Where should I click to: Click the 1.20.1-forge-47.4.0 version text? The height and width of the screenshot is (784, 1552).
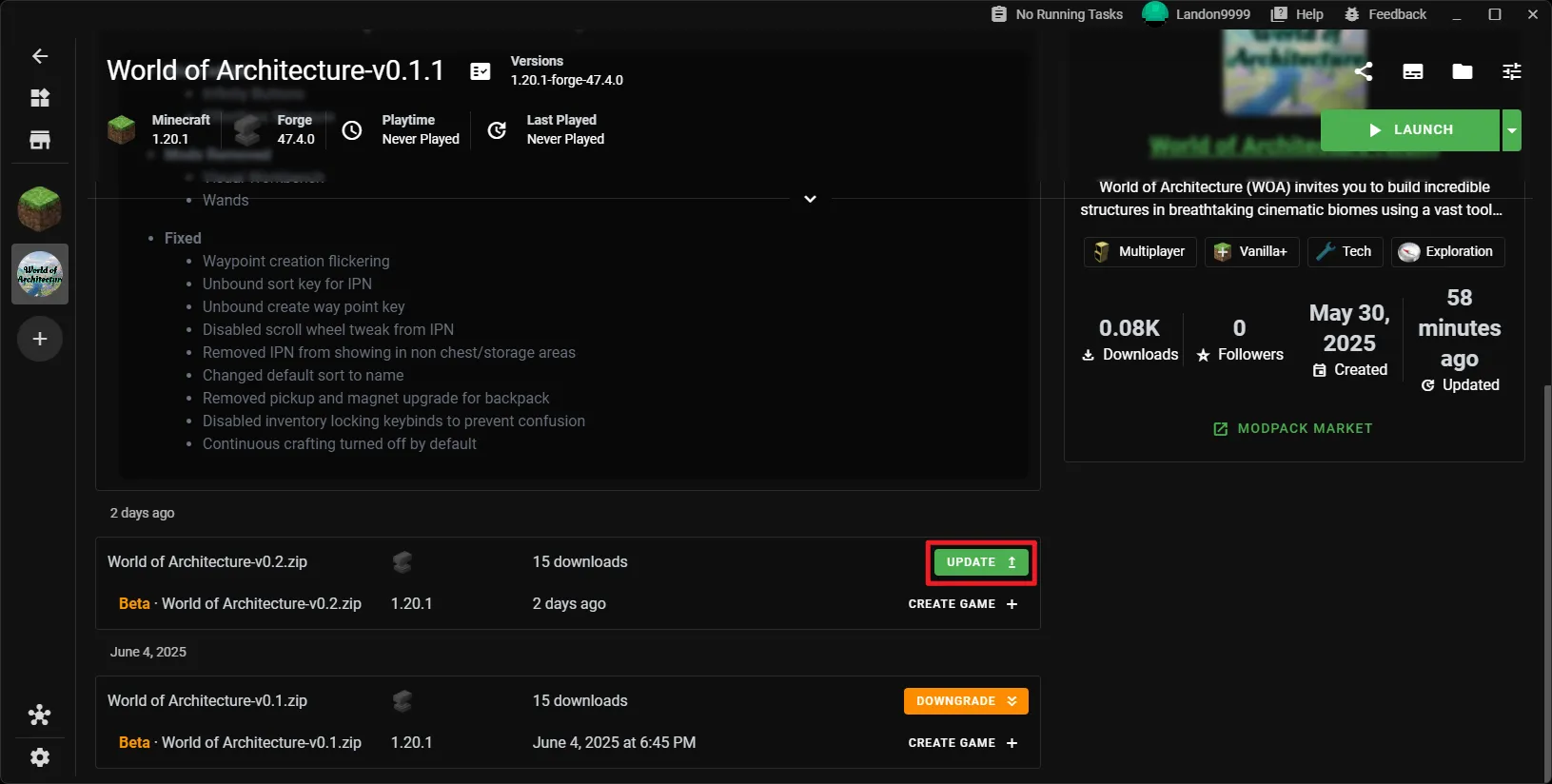pos(567,80)
